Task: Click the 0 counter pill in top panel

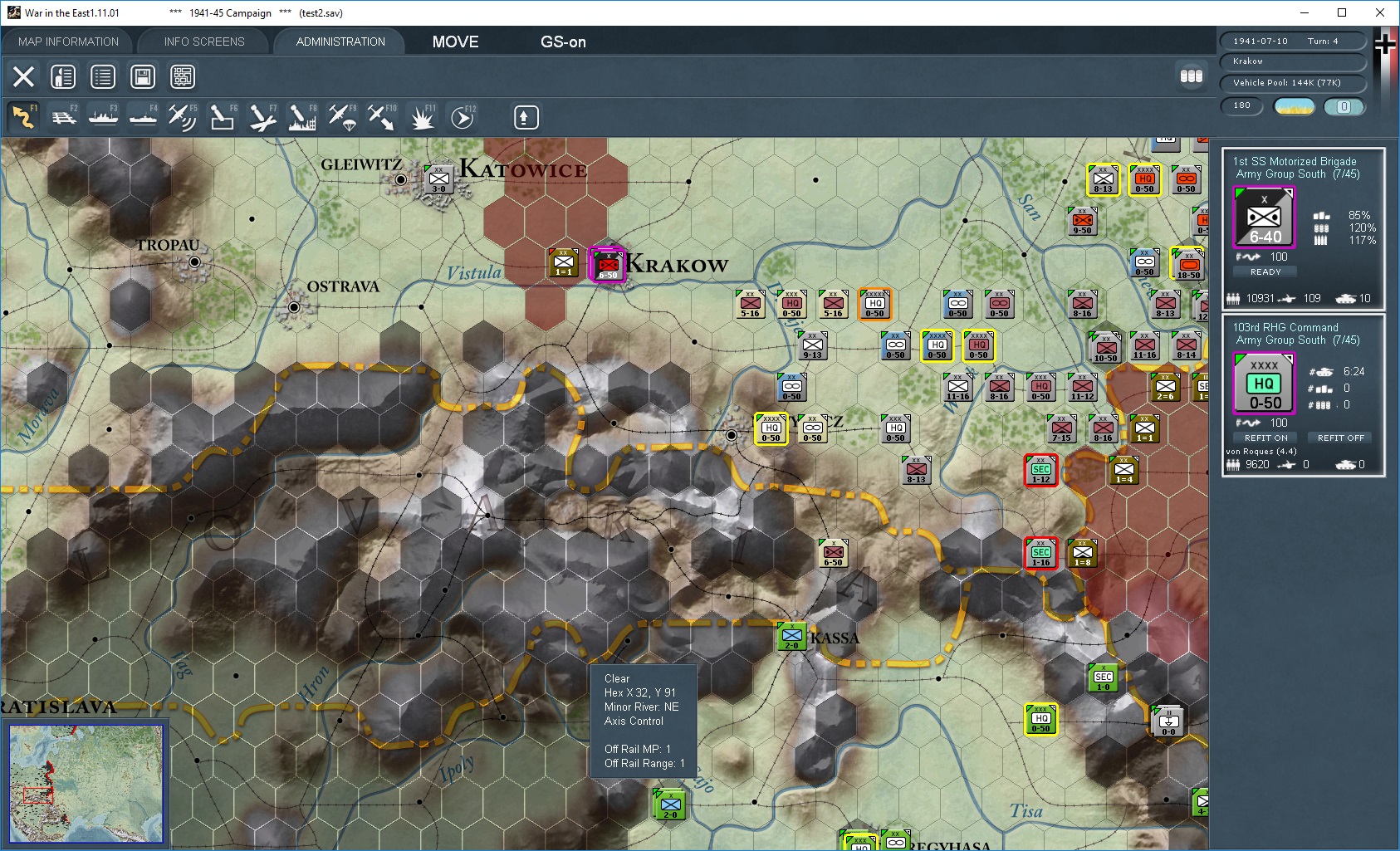Action: (1344, 106)
